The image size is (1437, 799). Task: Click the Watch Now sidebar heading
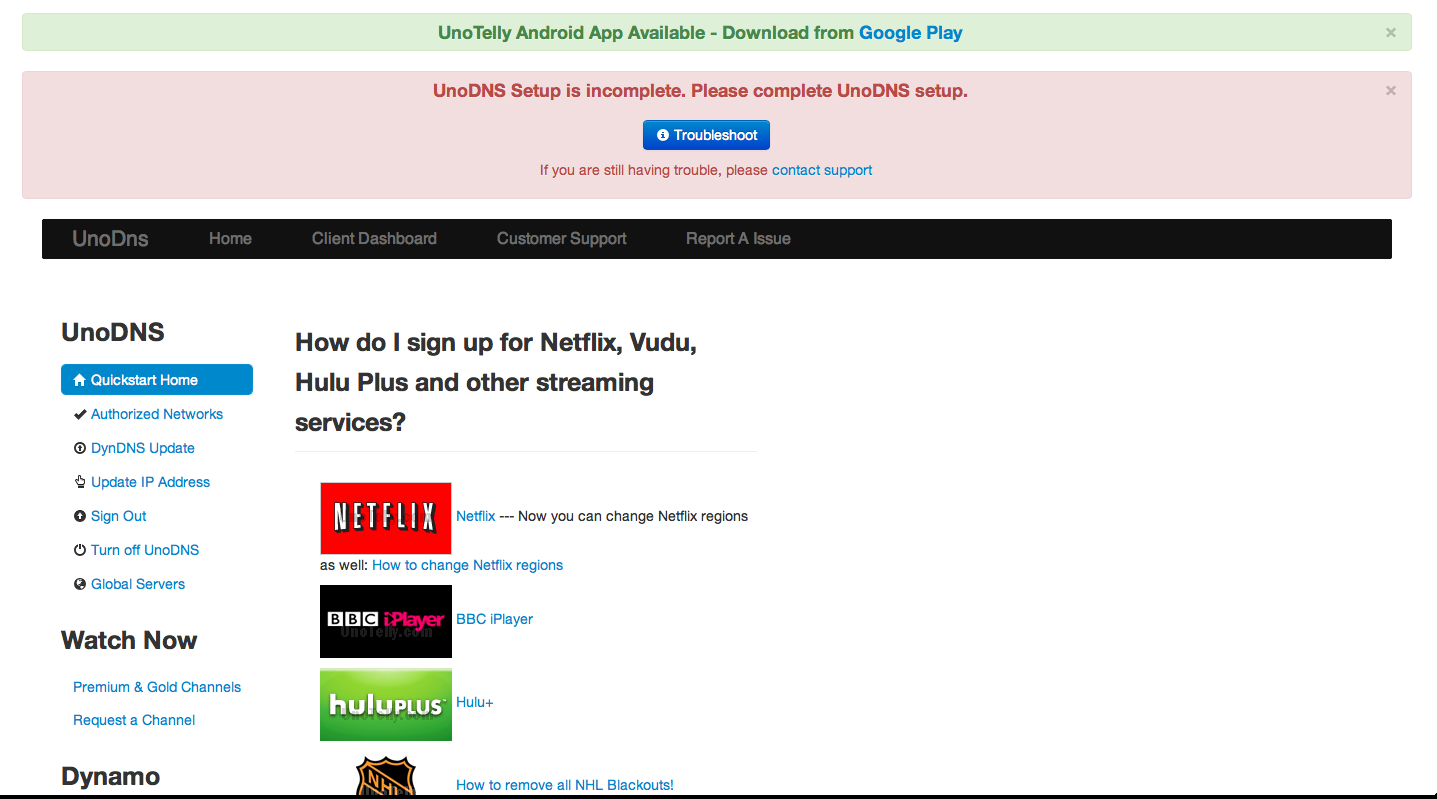[x=129, y=640]
